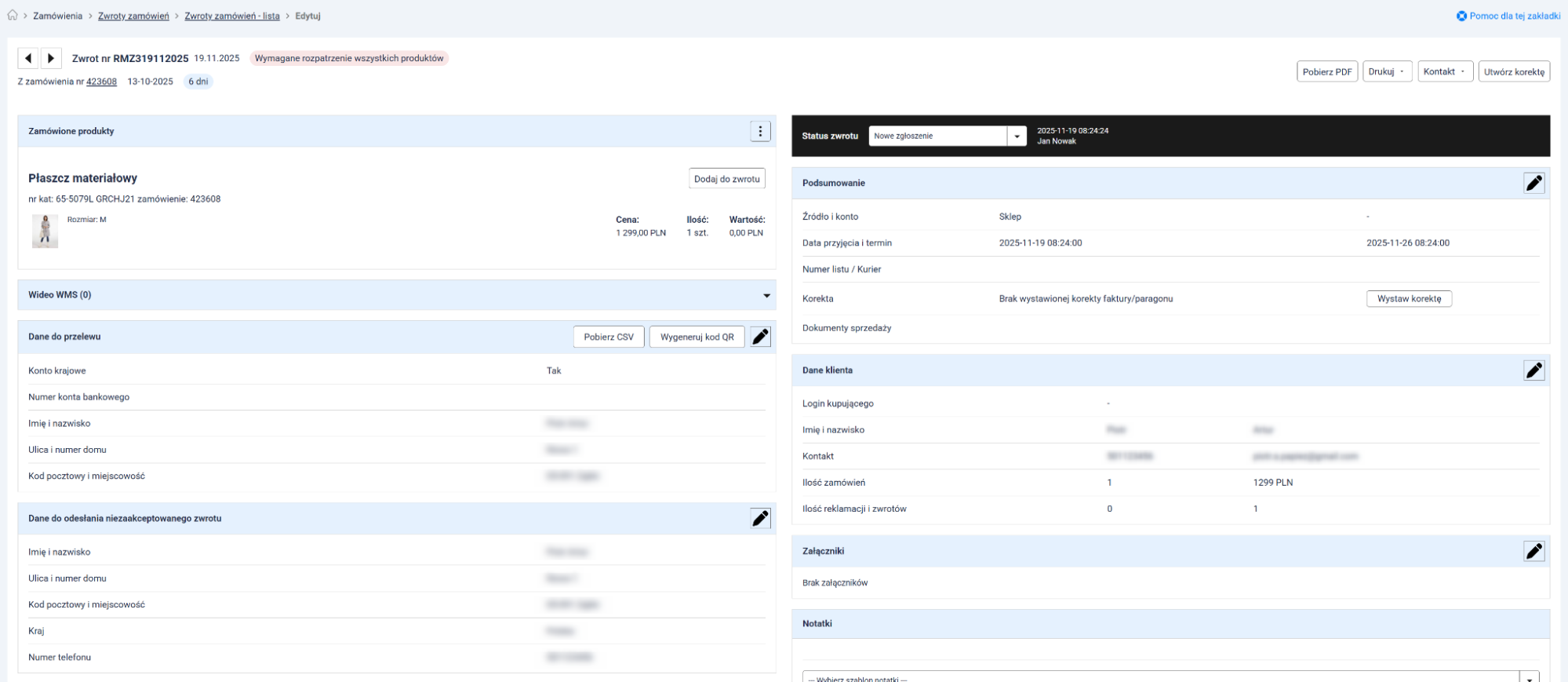Open three-dot menu in Zamówione produkty
The width and height of the screenshot is (1568, 682).
coord(760,131)
